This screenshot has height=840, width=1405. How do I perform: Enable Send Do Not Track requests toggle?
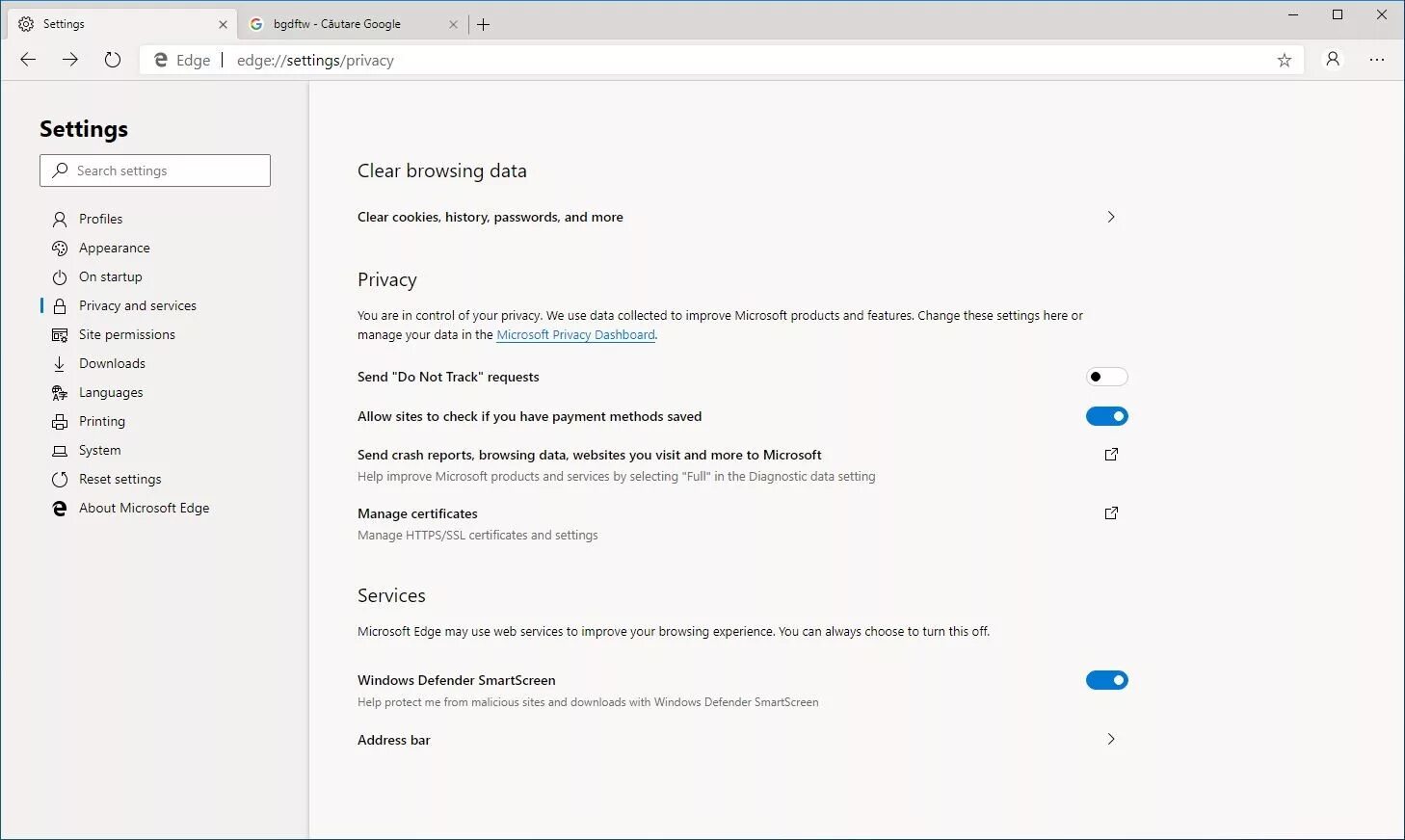(1106, 377)
